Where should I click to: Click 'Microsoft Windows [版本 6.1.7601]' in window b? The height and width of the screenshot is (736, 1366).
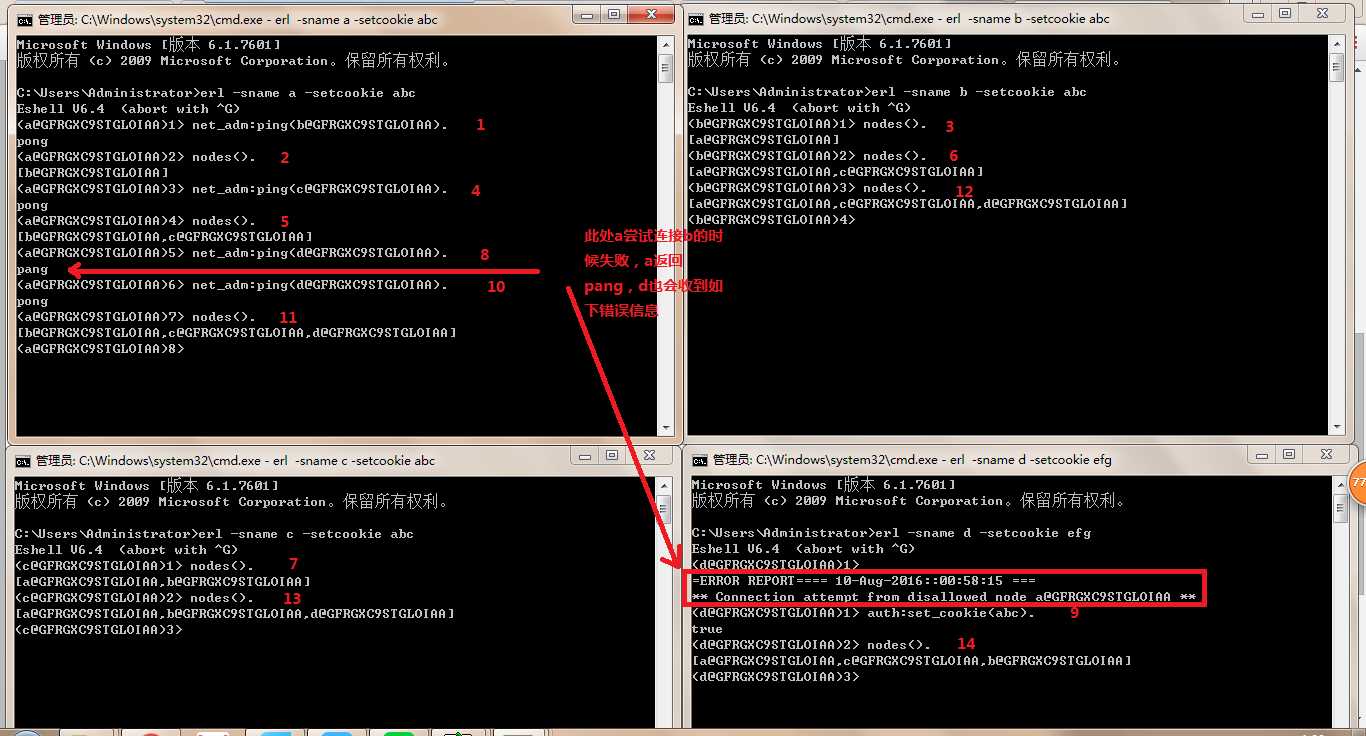point(820,44)
